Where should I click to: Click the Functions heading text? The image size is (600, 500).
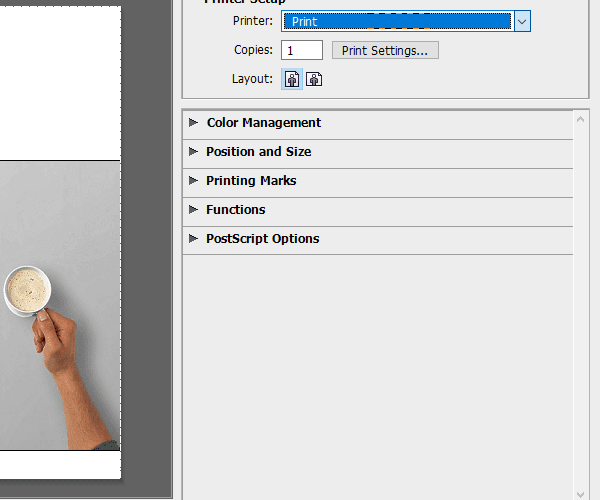click(x=236, y=210)
